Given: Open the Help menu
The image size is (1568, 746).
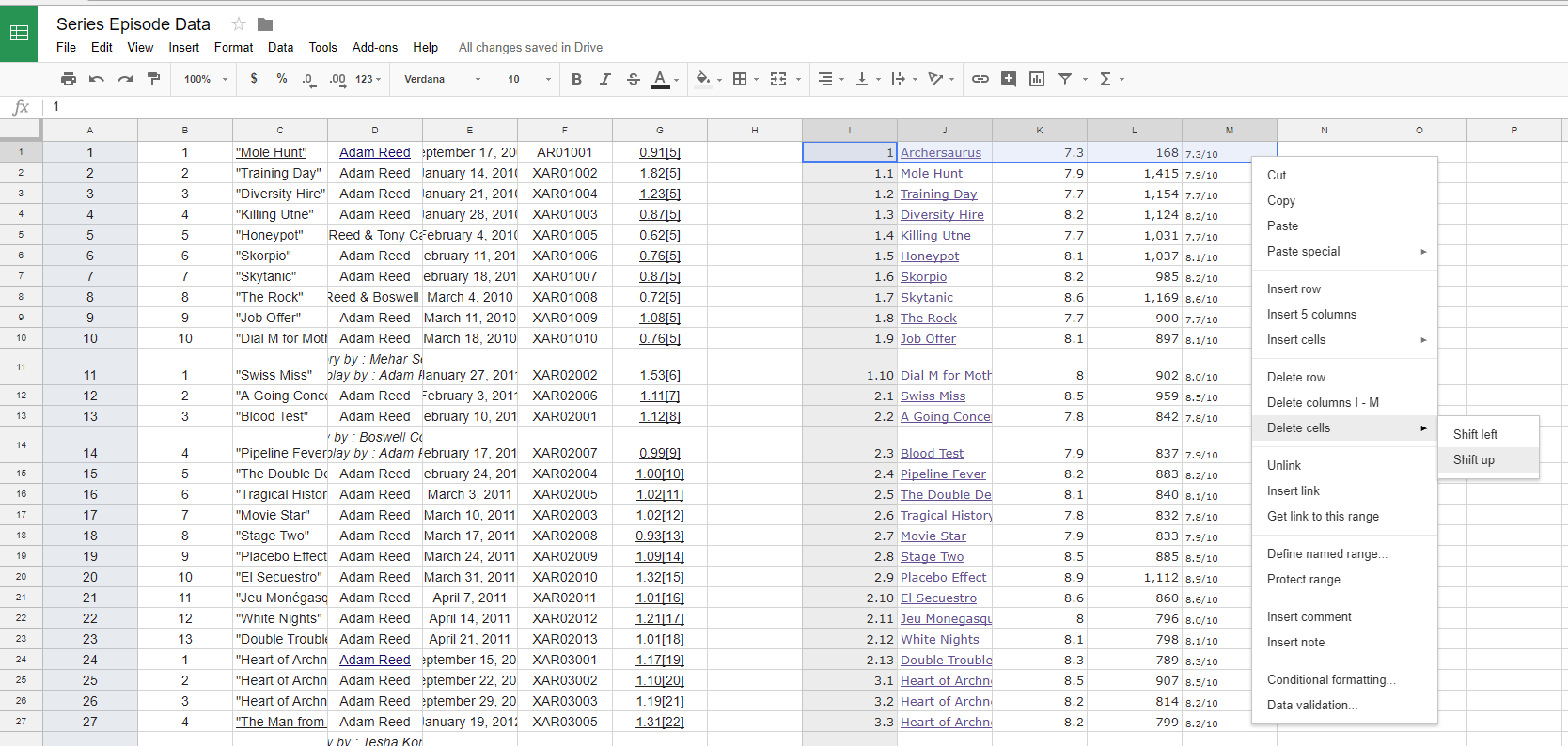Looking at the screenshot, I should point(425,47).
